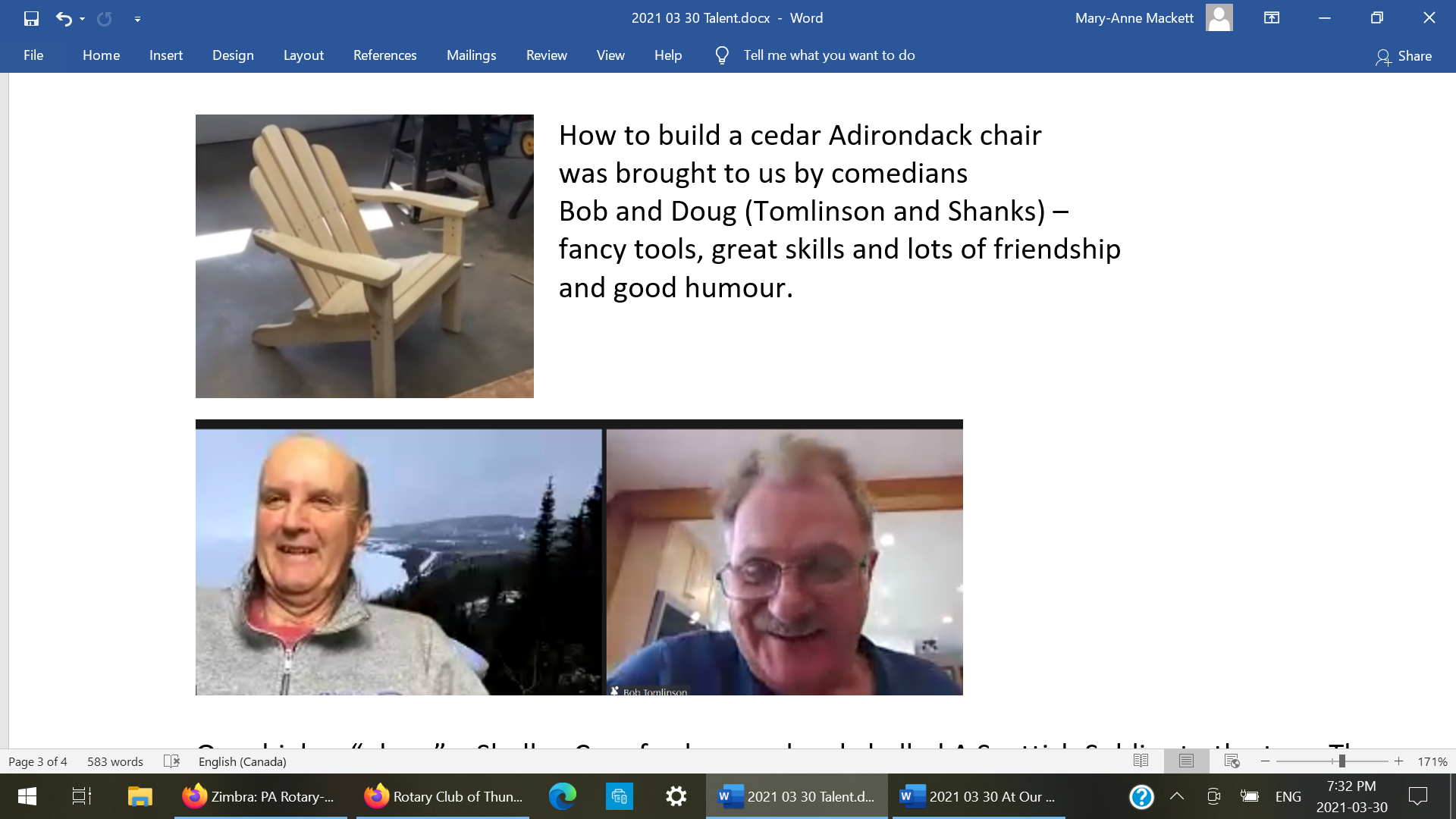
Task: Click the zoom out minus icon
Action: (1265, 761)
